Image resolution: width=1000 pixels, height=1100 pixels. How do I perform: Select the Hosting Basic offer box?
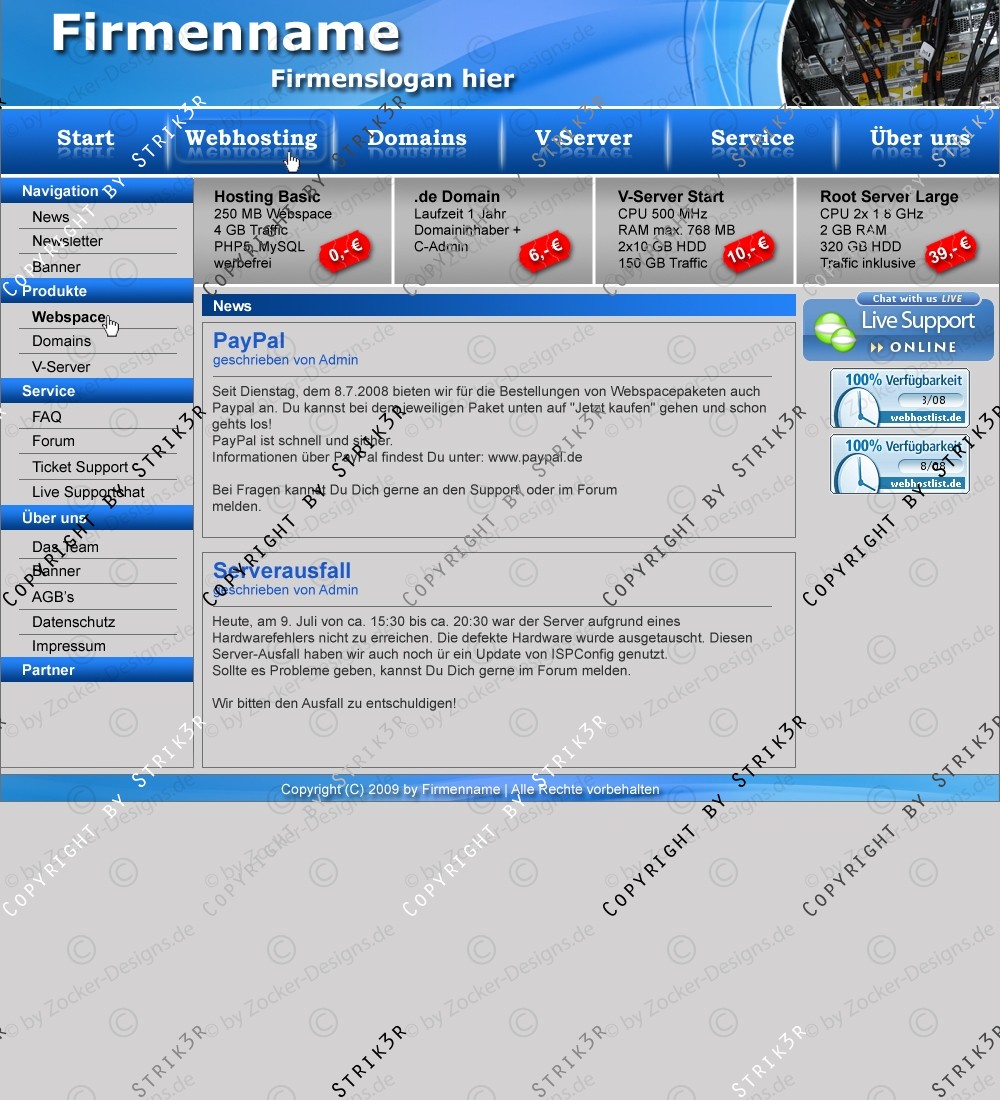tap(293, 230)
